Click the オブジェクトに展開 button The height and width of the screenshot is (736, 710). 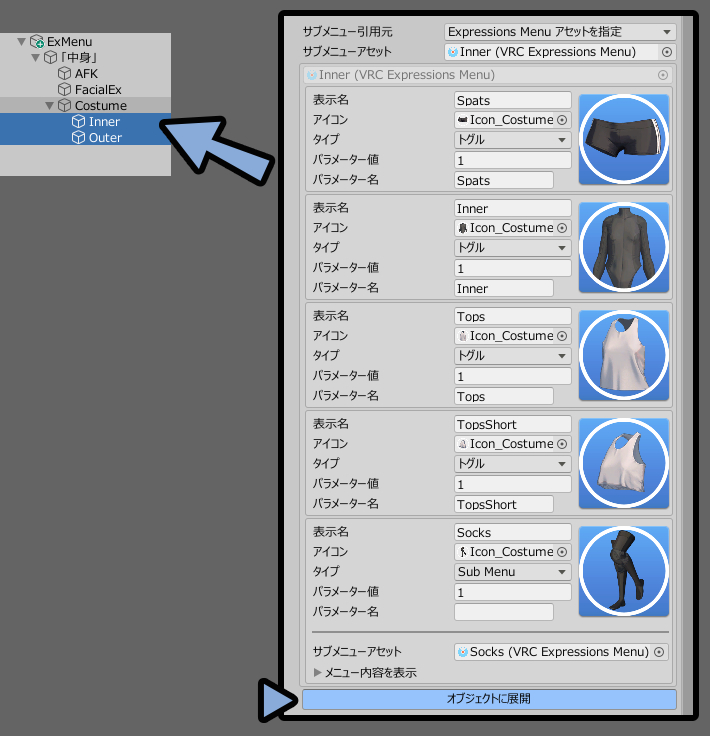point(489,699)
